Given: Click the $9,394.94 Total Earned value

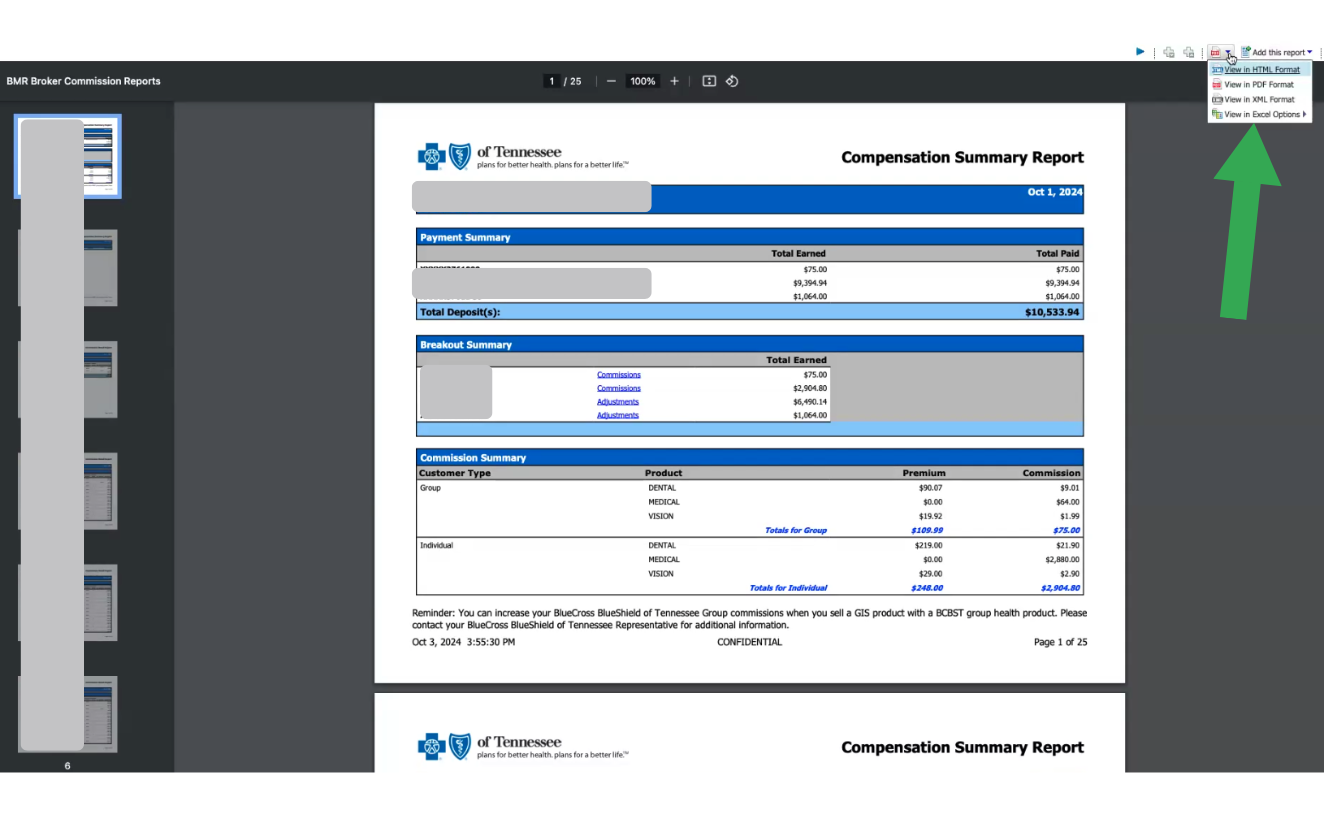Looking at the screenshot, I should tap(809, 283).
